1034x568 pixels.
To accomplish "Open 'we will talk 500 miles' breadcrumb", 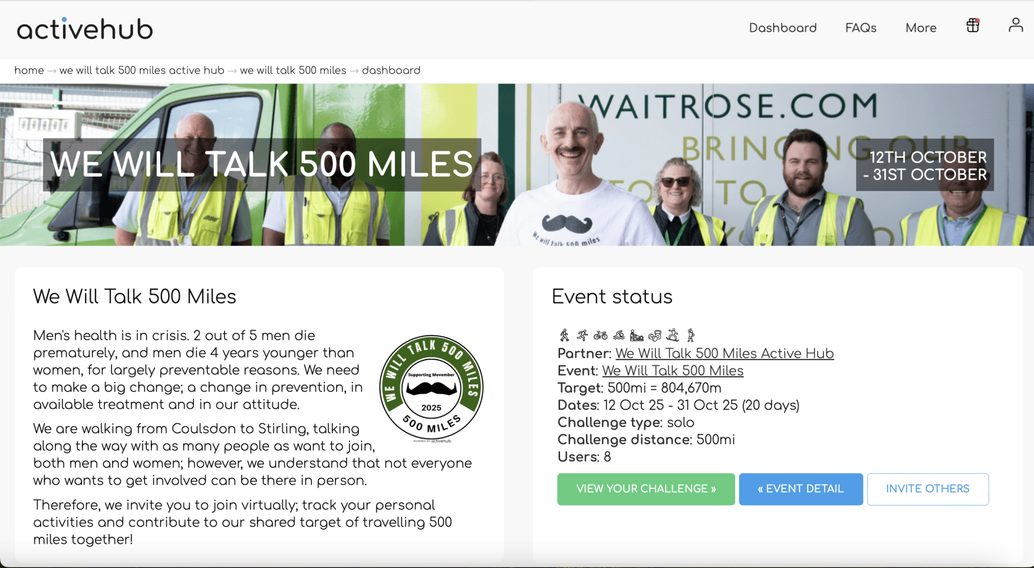I will [x=293, y=71].
